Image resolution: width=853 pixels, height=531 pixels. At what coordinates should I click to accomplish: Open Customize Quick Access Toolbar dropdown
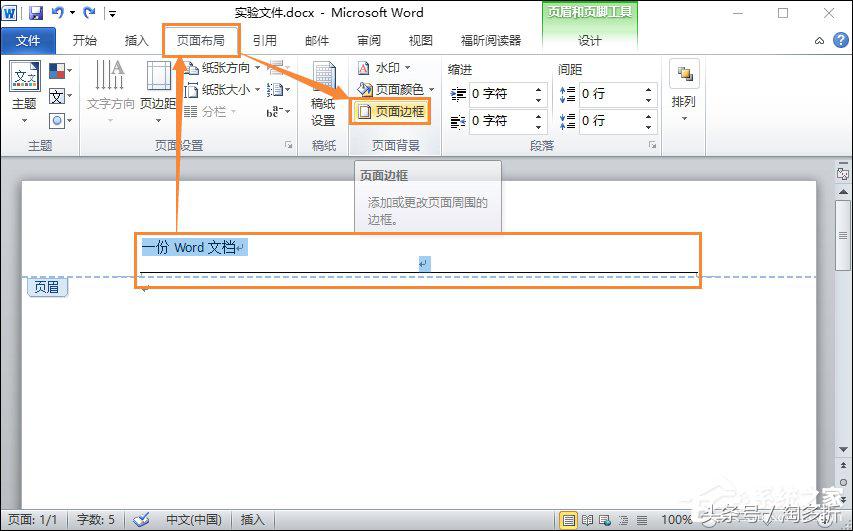pos(111,13)
